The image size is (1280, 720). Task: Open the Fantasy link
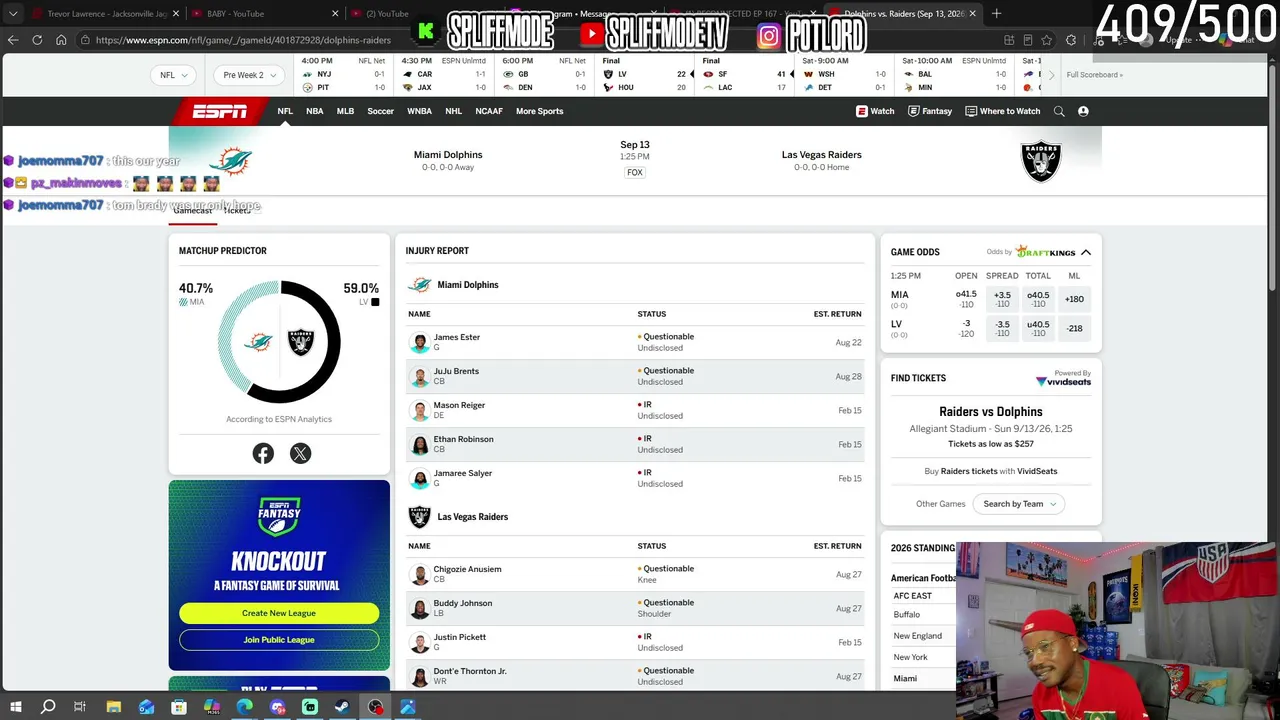930,111
